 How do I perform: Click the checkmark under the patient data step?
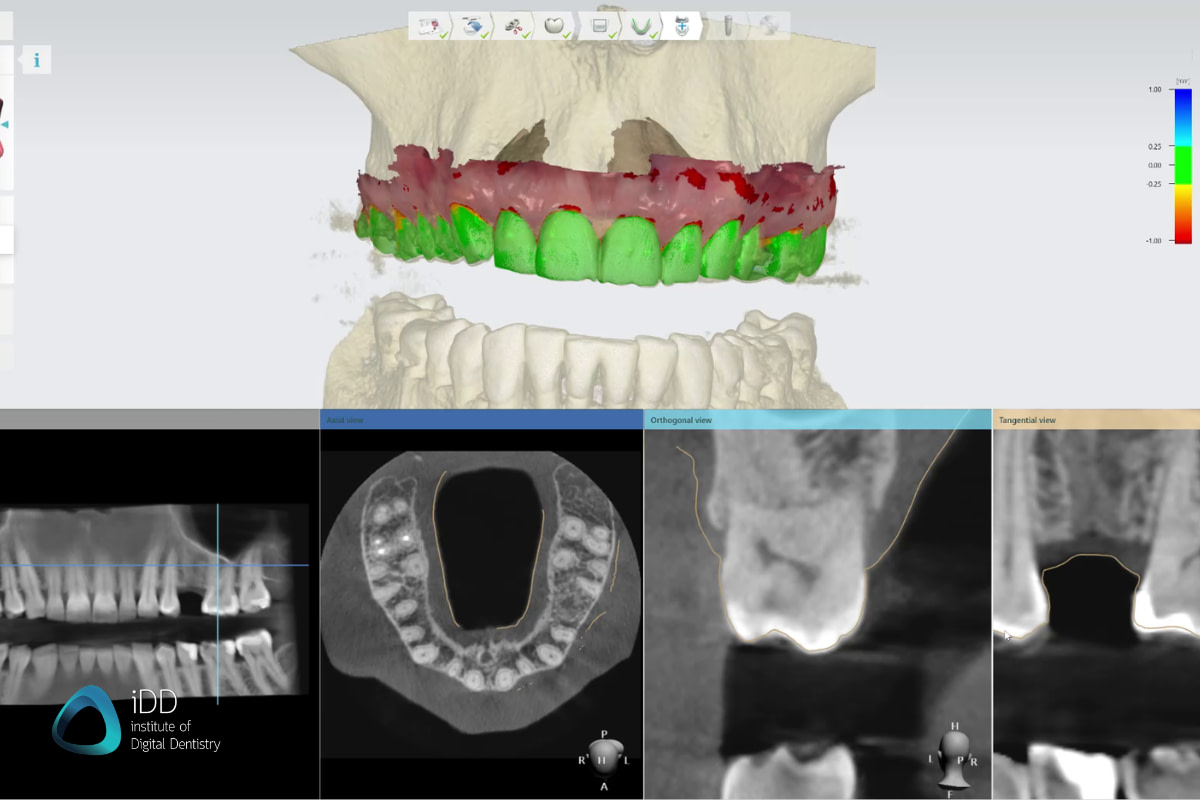[444, 36]
